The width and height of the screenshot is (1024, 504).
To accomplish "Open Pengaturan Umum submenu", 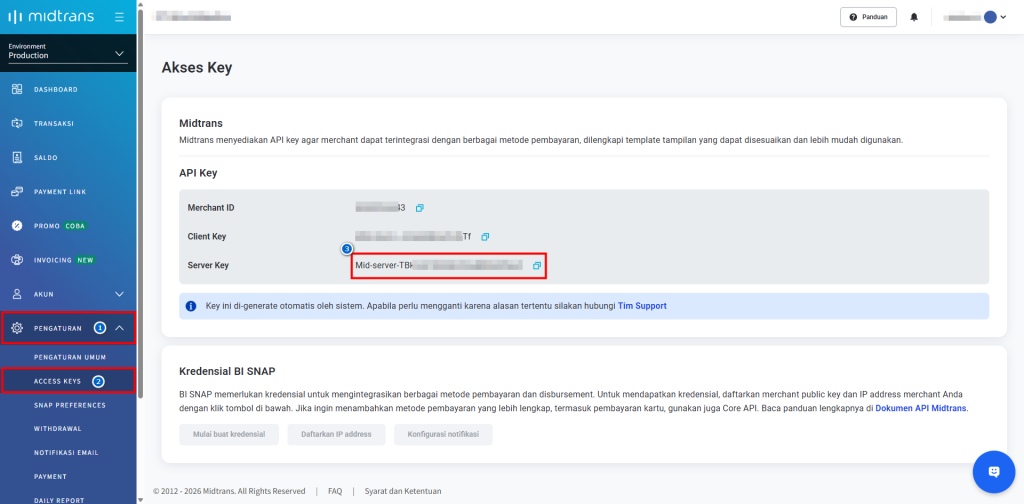I will [x=70, y=357].
